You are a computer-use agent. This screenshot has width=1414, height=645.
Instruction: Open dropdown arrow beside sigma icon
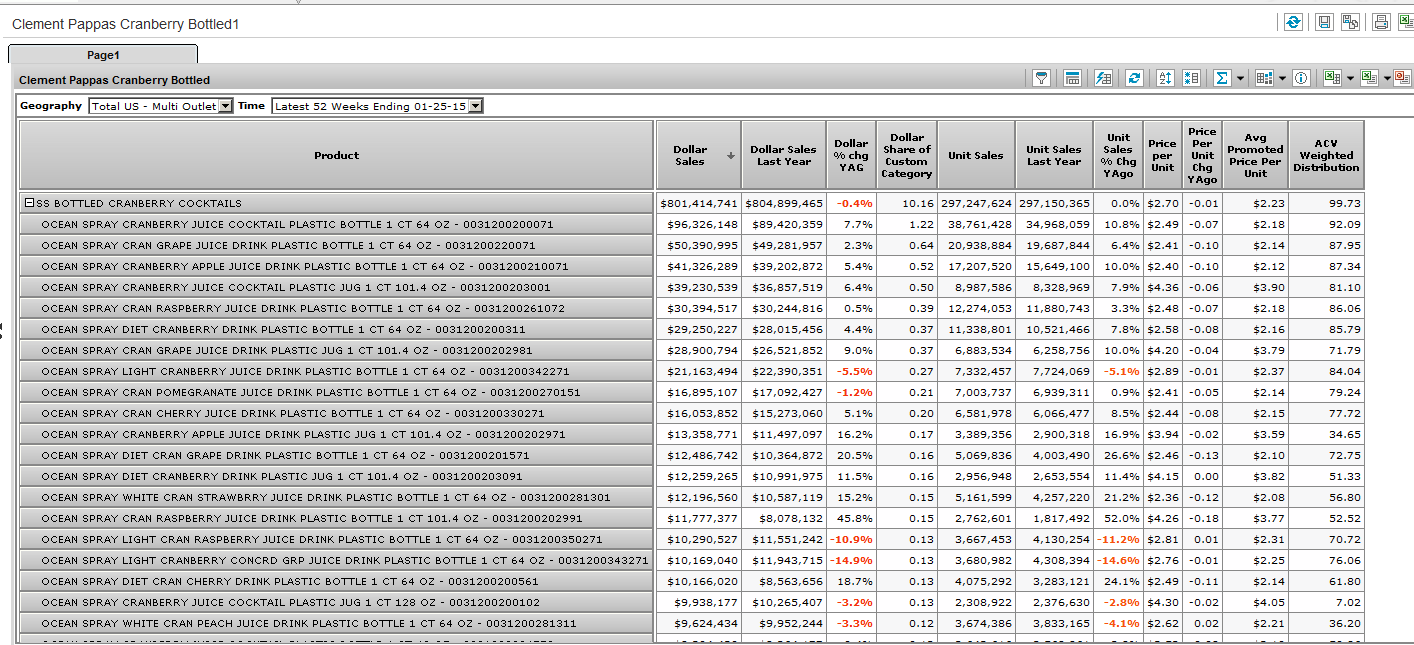[1240, 78]
